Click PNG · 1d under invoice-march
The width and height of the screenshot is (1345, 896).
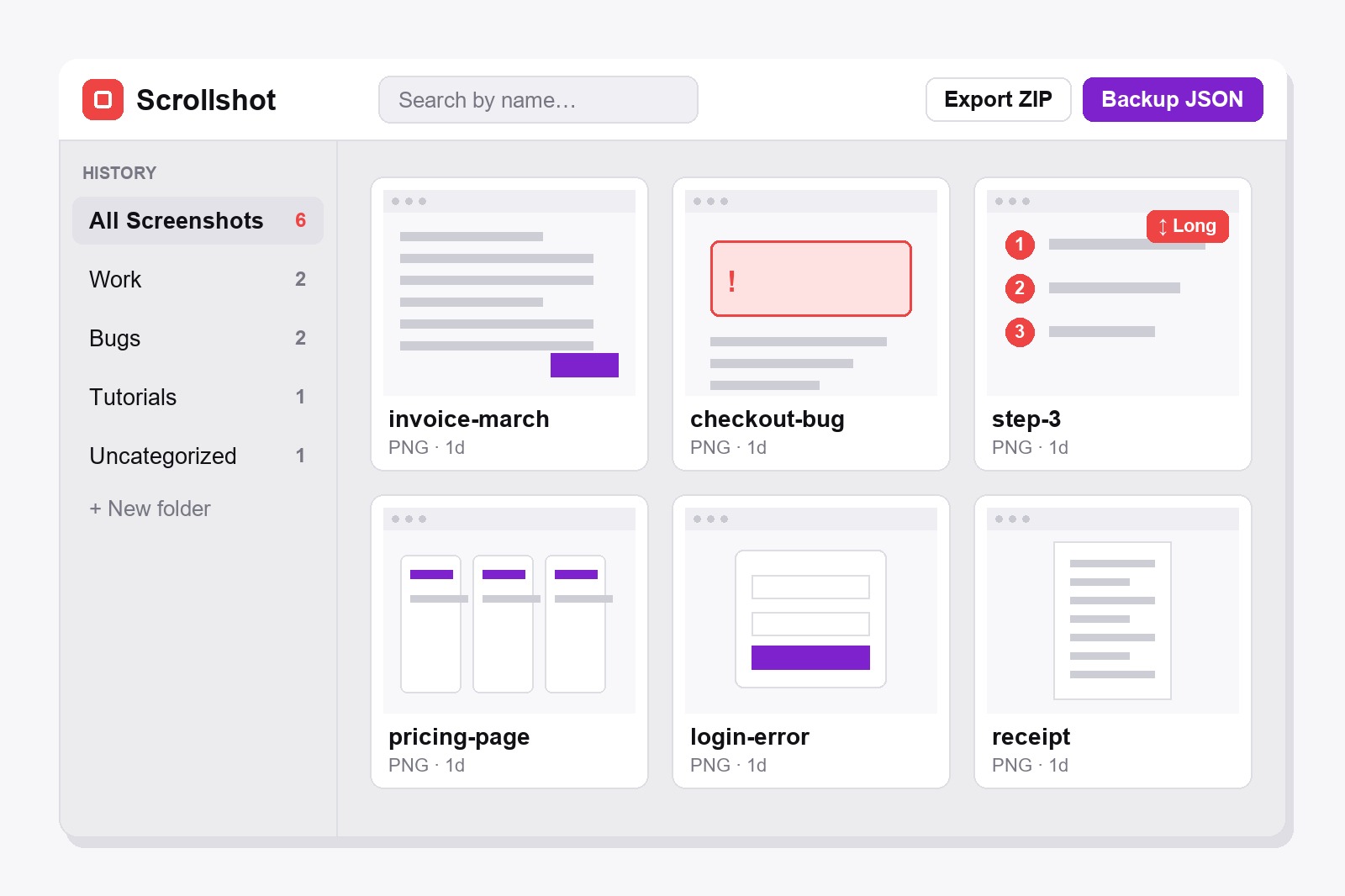pyautogui.click(x=426, y=447)
